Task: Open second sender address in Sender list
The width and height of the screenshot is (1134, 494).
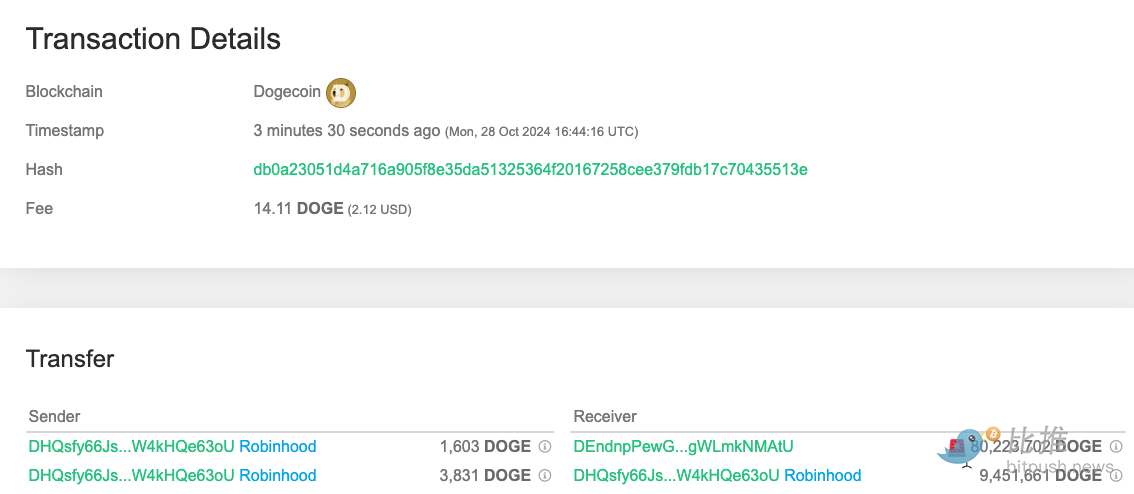Action: 131,476
